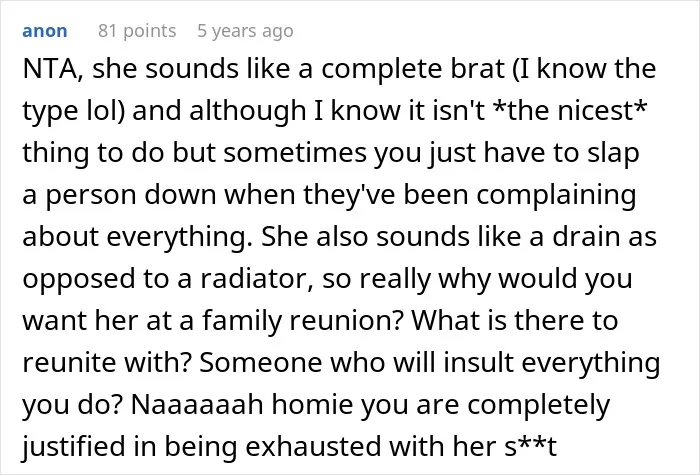The width and height of the screenshot is (700, 475).
Task: Click the asterisked words *the nicest*
Action: point(569,110)
